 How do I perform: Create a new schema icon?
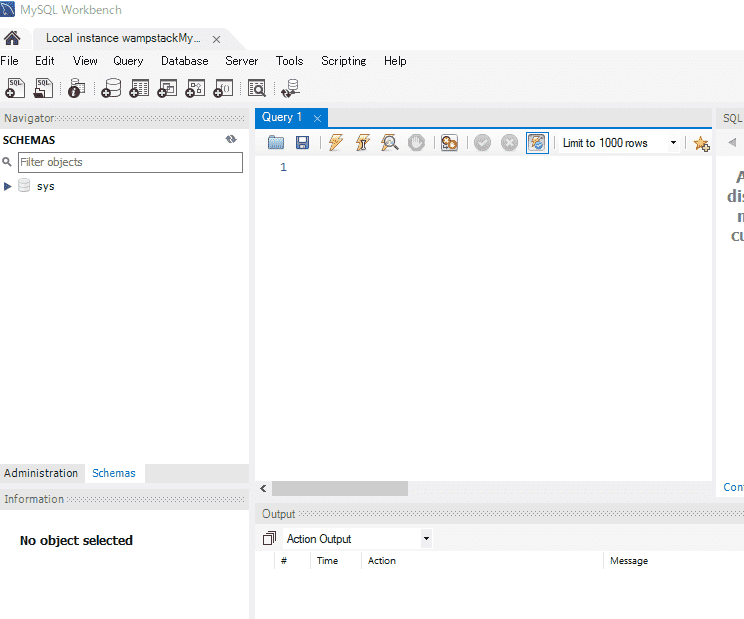[111, 88]
